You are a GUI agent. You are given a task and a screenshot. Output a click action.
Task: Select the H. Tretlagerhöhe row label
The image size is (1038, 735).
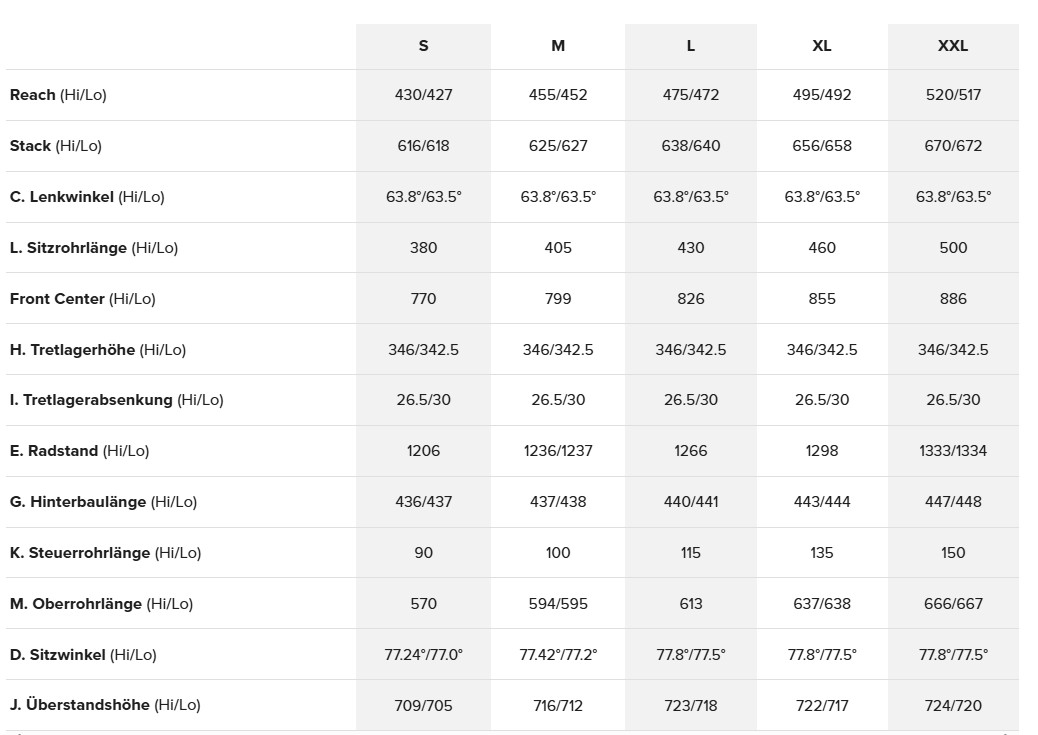(x=98, y=350)
